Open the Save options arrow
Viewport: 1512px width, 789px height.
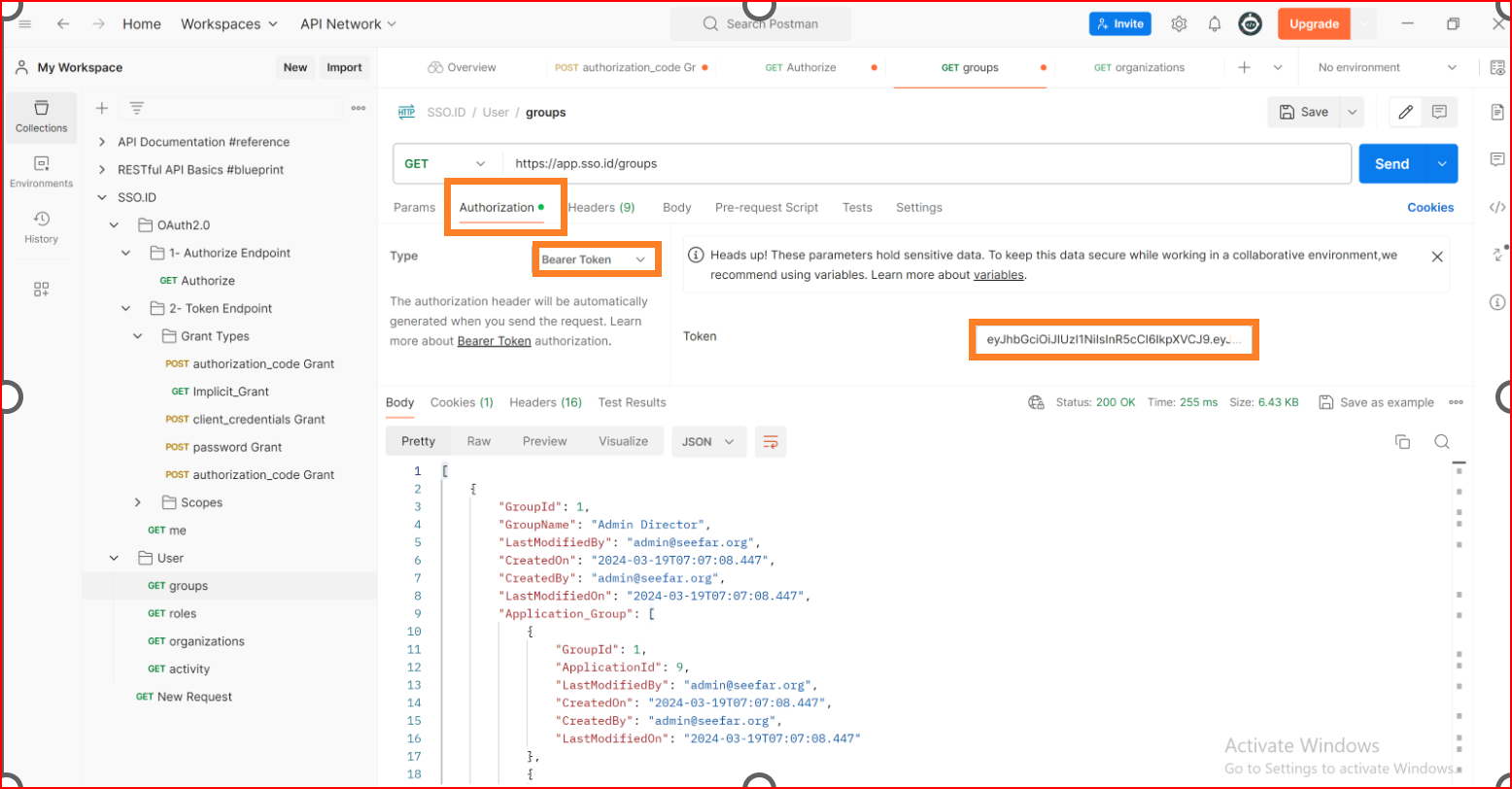(x=1352, y=112)
